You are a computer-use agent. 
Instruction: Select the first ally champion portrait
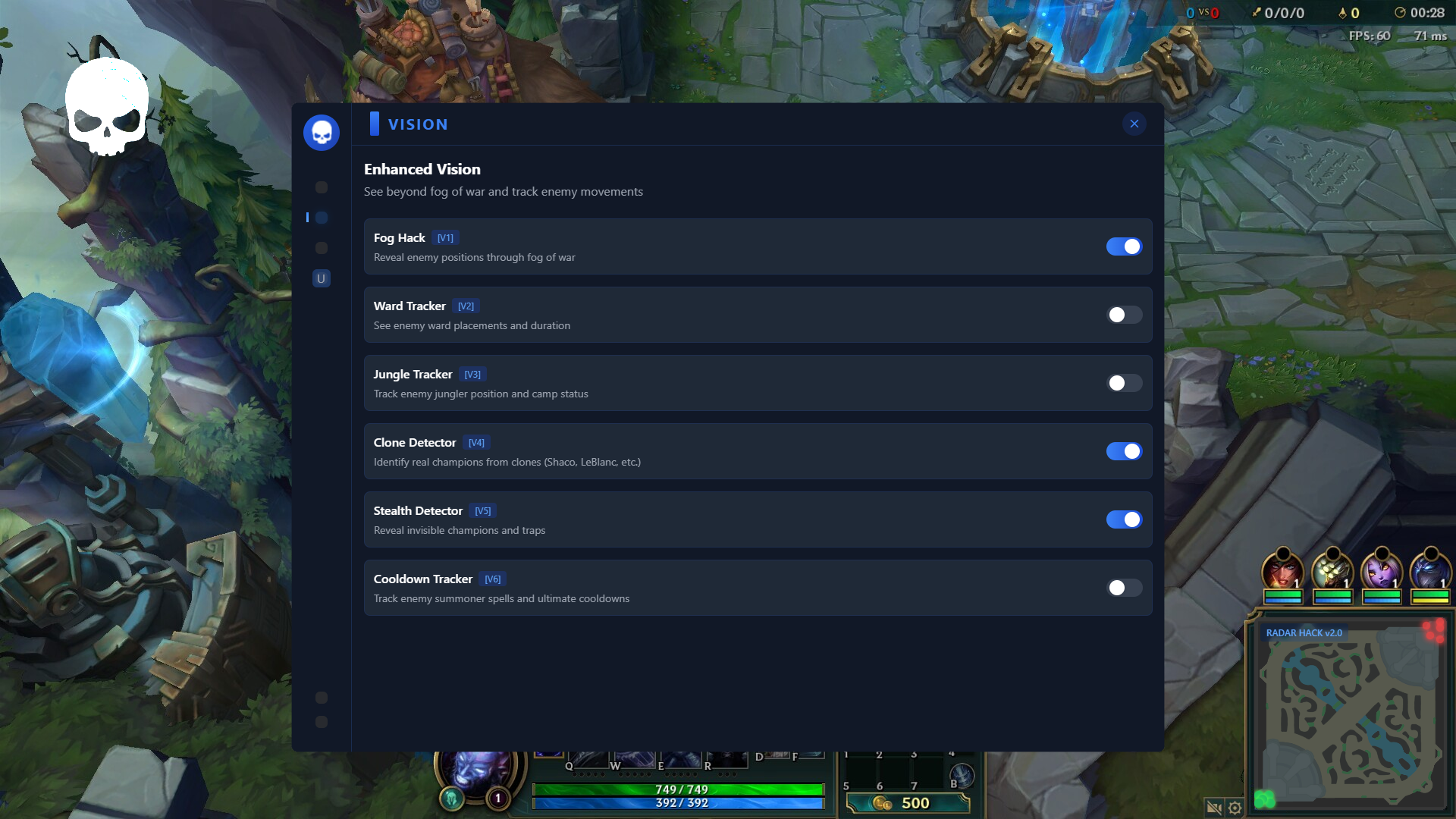click(1282, 570)
